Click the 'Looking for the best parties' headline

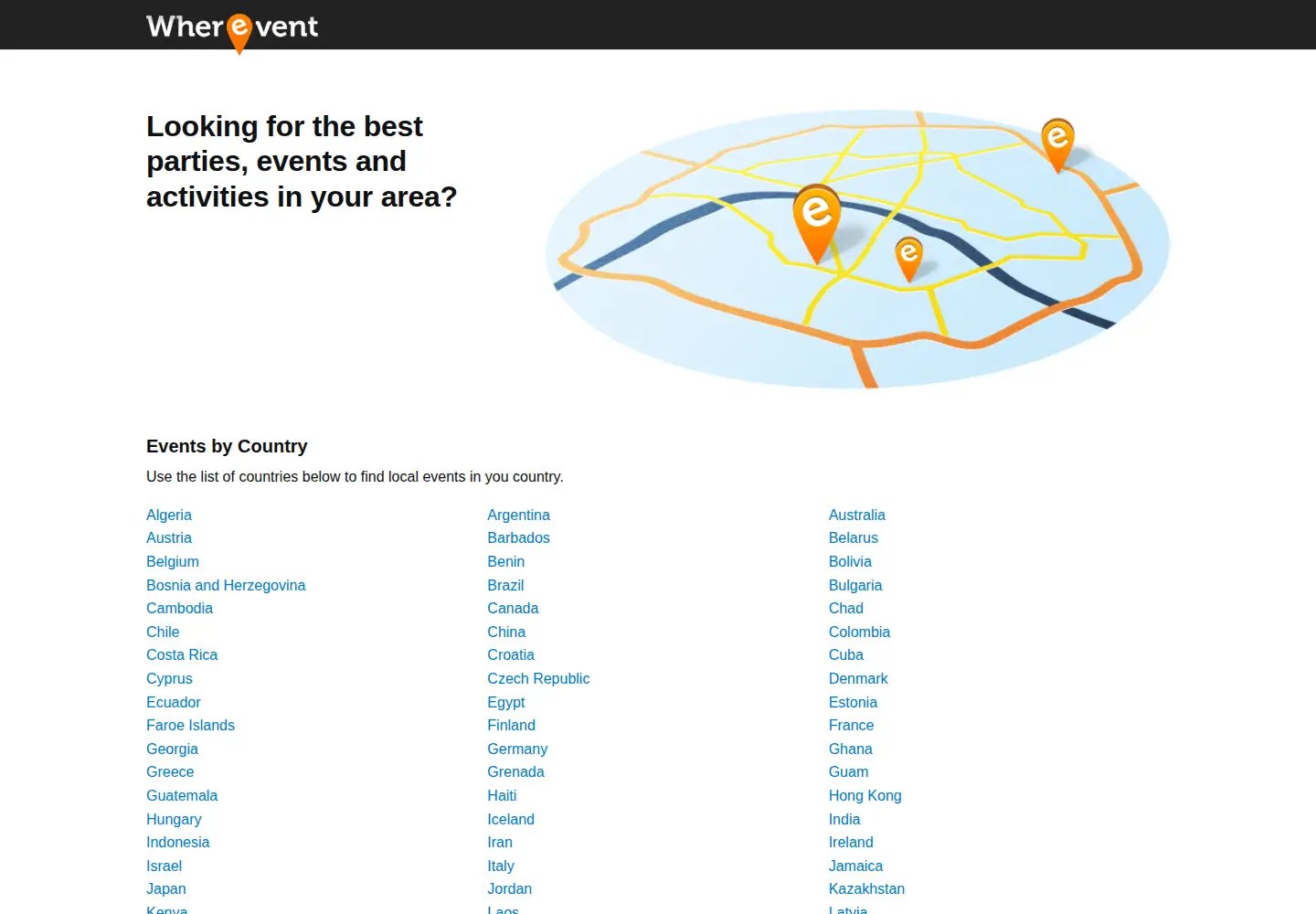tap(302, 161)
